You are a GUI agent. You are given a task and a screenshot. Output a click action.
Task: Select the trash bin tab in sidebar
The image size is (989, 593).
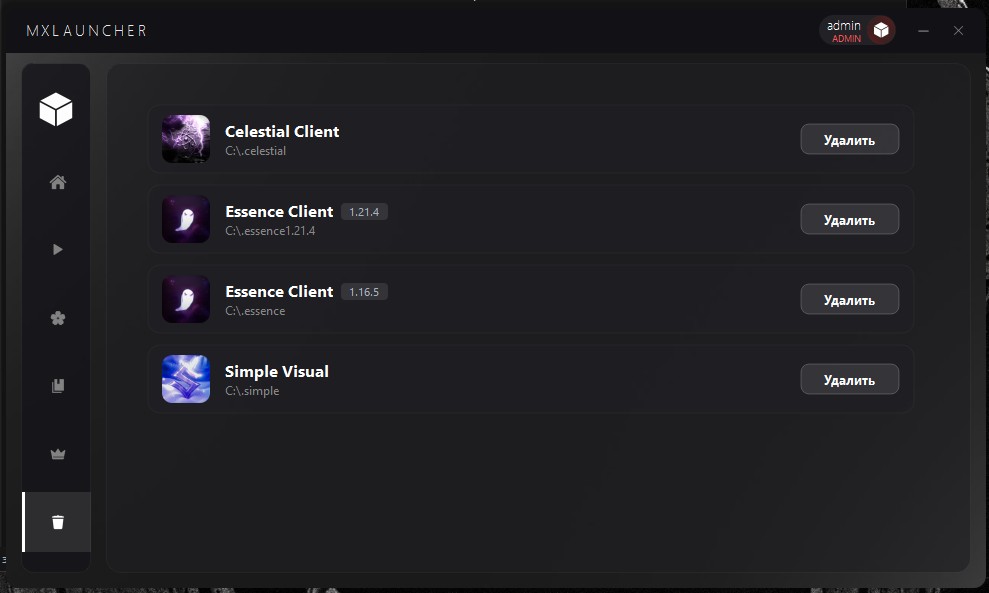click(58, 522)
